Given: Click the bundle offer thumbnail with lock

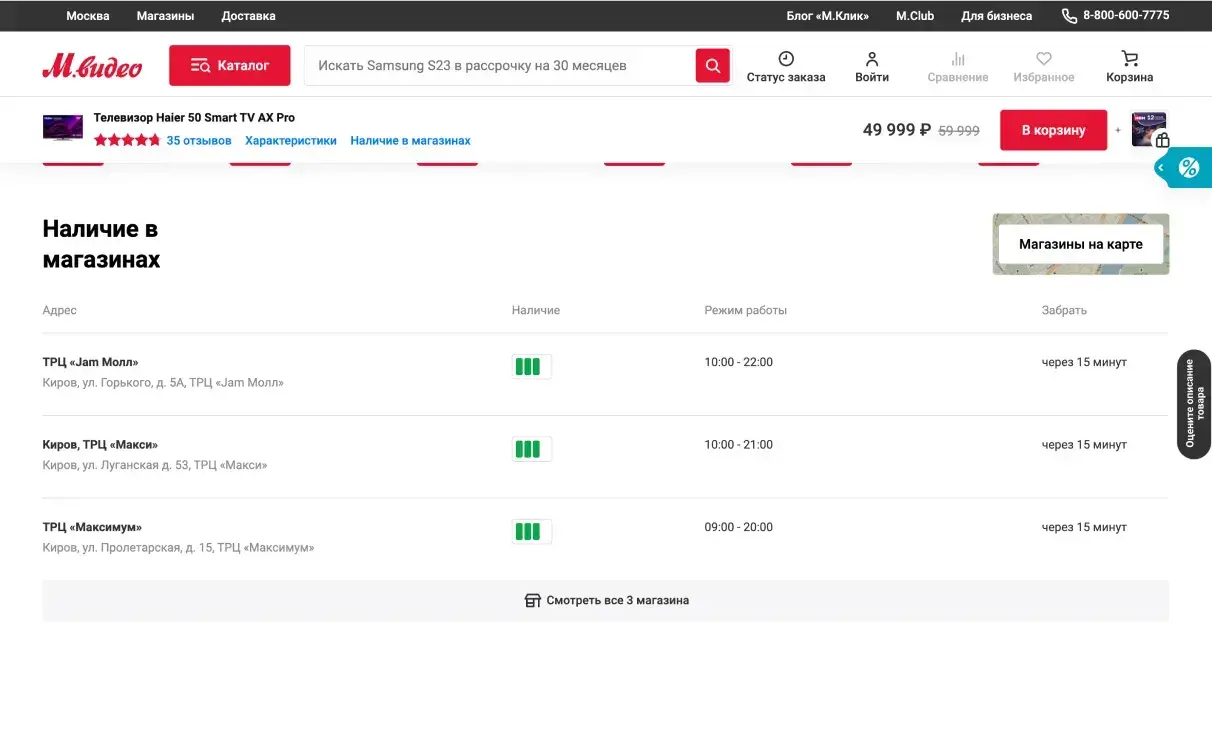Looking at the screenshot, I should coord(1149,130).
